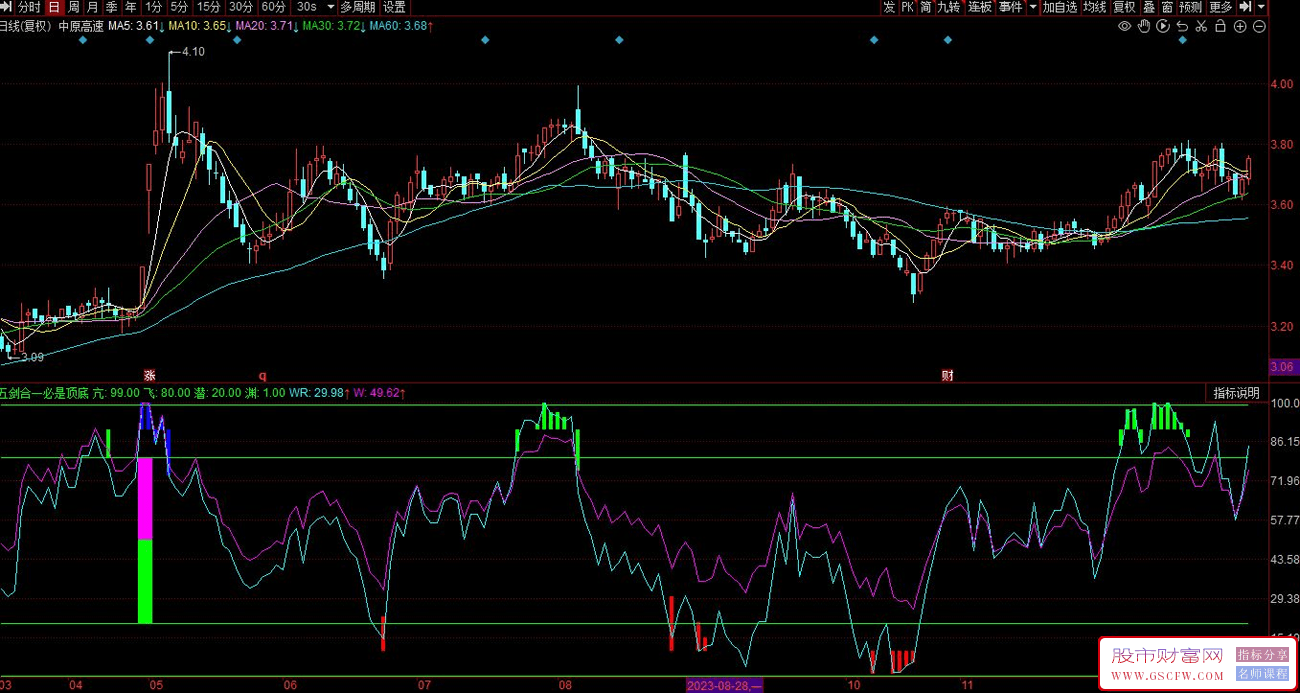Click the 九转 indicator button
The height and width of the screenshot is (693, 1300).
[x=949, y=7]
